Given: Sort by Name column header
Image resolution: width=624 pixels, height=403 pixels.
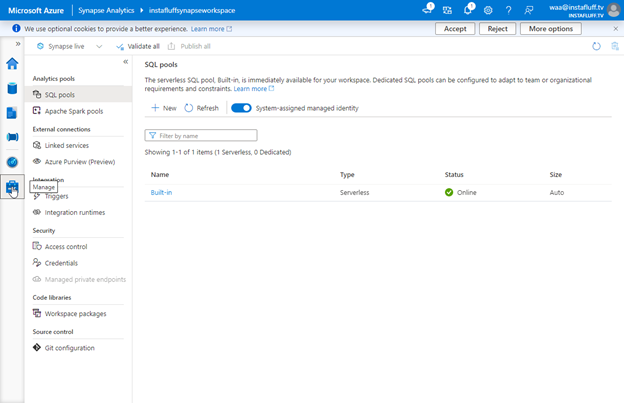Looking at the screenshot, I should (x=160, y=175).
